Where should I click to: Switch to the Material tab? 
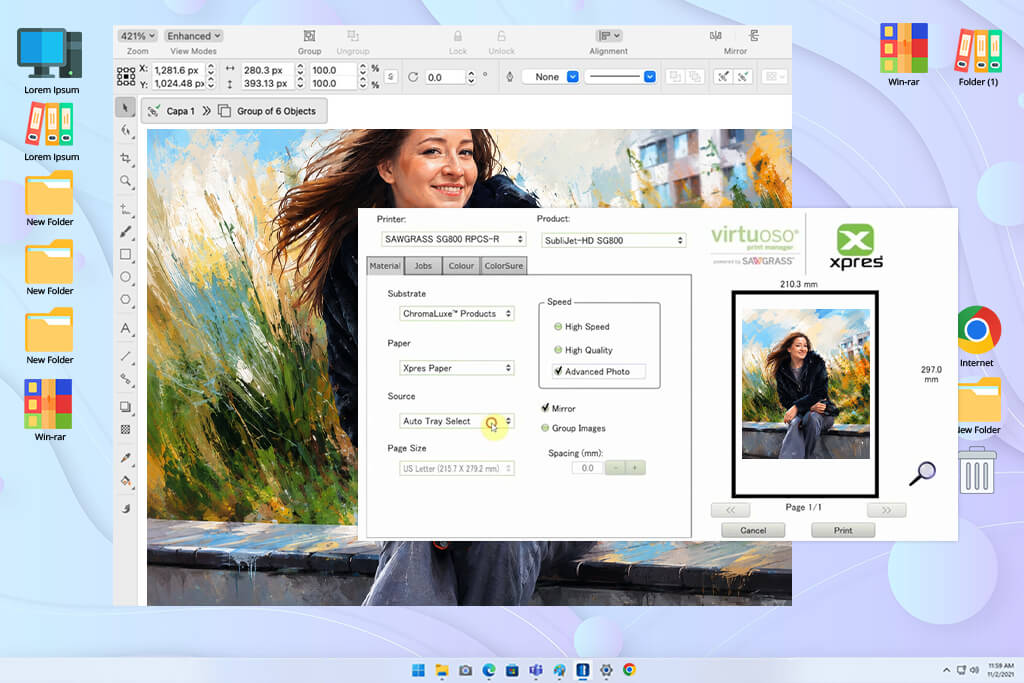pos(385,266)
